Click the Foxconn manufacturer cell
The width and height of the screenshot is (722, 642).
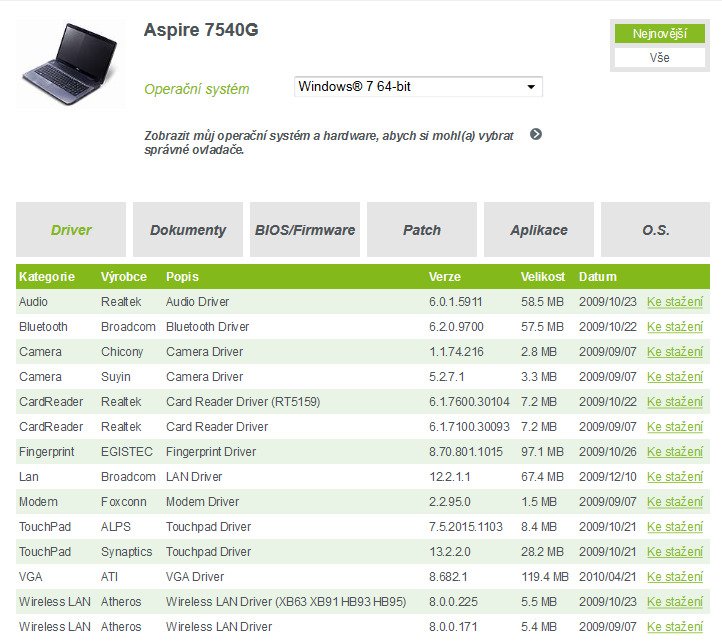[123, 502]
